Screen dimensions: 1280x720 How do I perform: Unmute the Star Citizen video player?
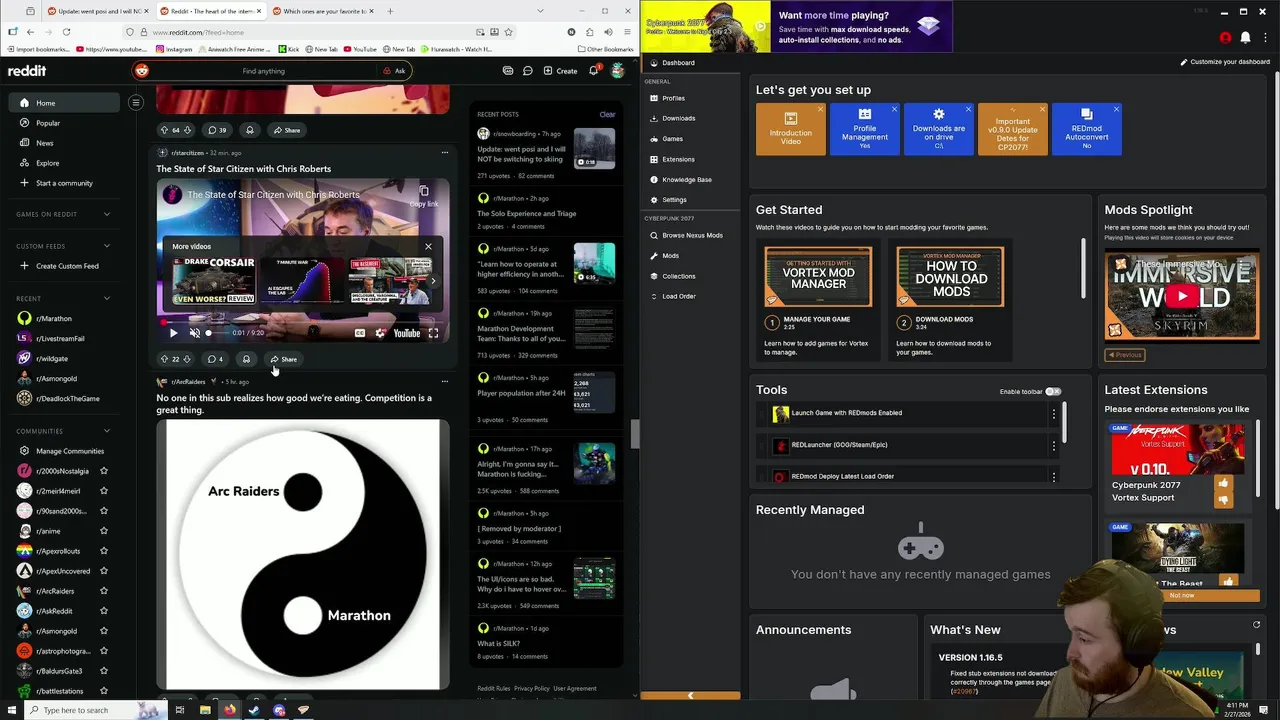(195, 333)
